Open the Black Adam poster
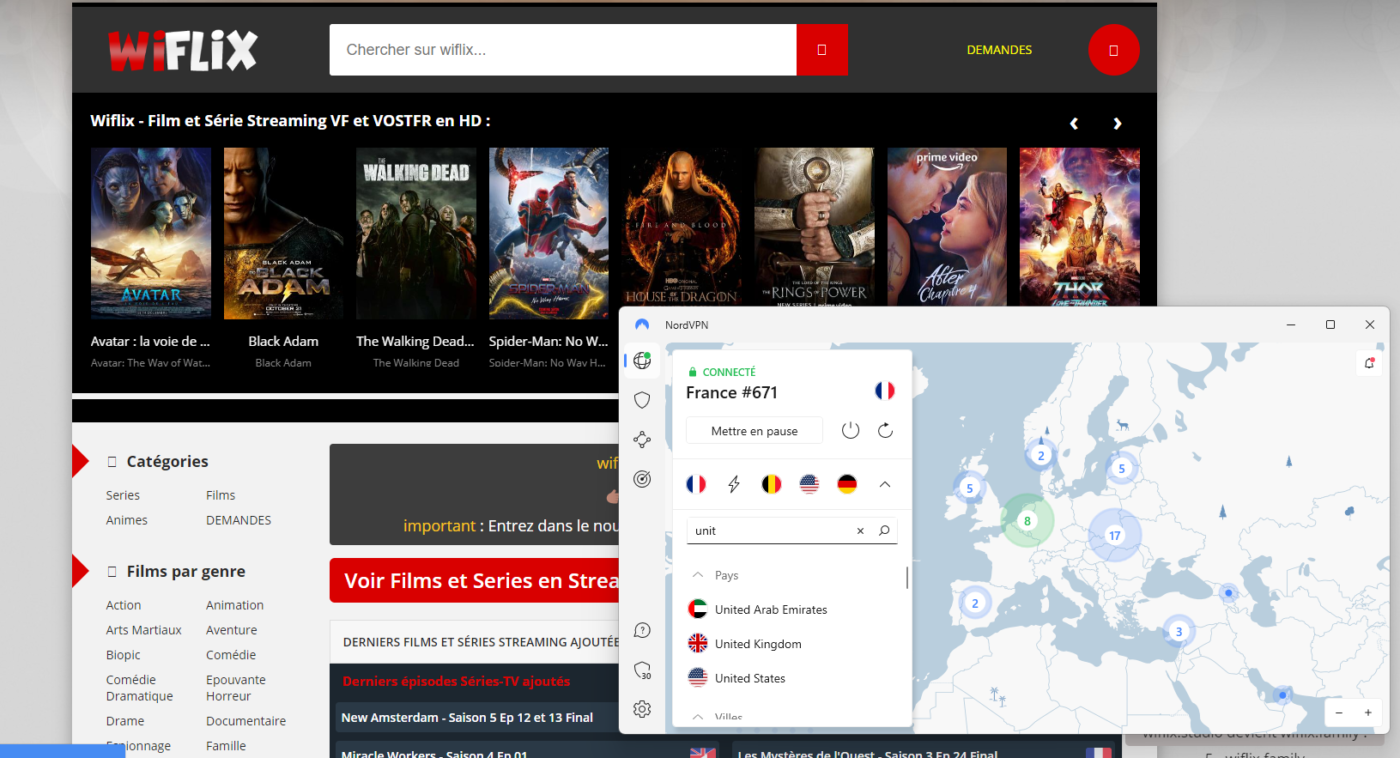Image resolution: width=1400 pixels, height=758 pixels. (x=283, y=233)
